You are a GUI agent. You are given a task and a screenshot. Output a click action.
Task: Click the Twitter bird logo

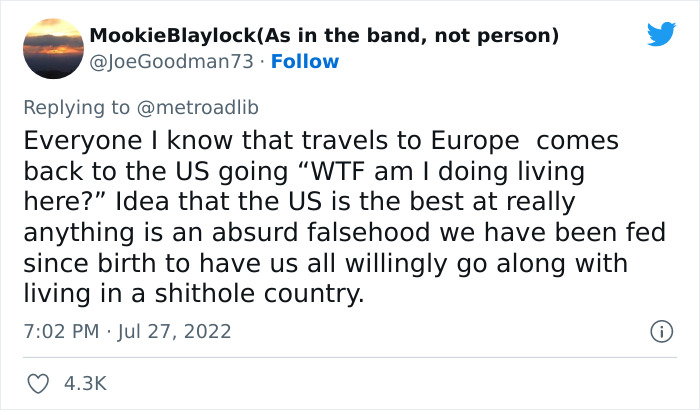[x=661, y=35]
